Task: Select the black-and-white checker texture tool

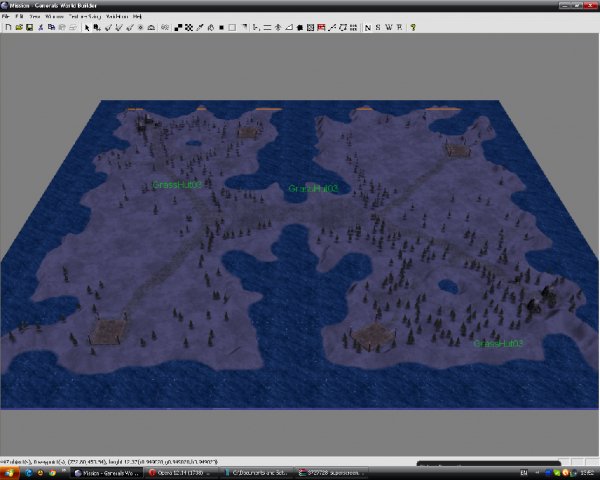Action: [178, 27]
